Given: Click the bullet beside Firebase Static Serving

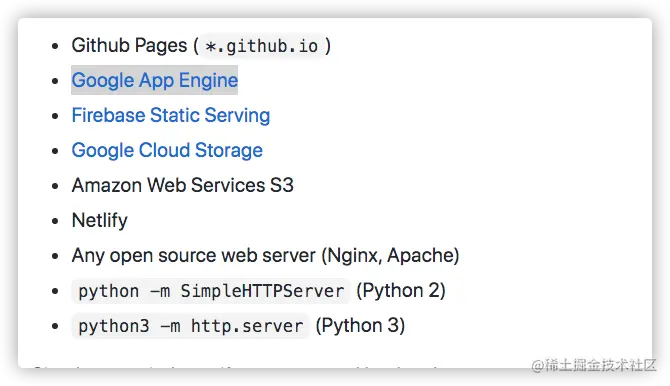Looking at the screenshot, I should pyautogui.click(x=55, y=116).
